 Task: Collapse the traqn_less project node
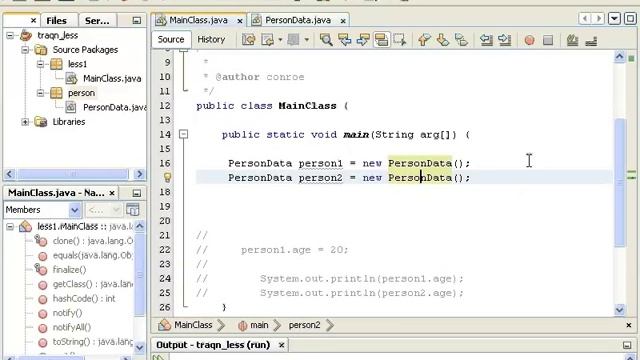(10, 35)
